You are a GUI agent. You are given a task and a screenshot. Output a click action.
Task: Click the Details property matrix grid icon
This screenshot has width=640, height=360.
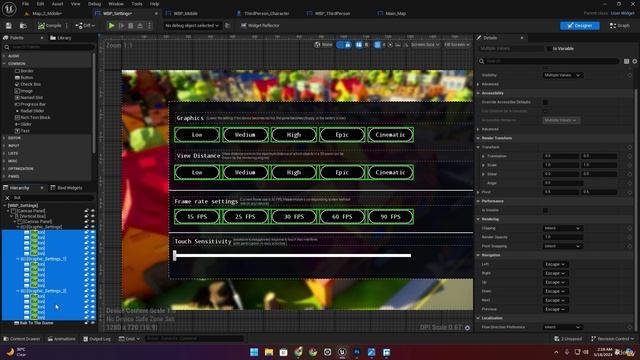coord(627,61)
